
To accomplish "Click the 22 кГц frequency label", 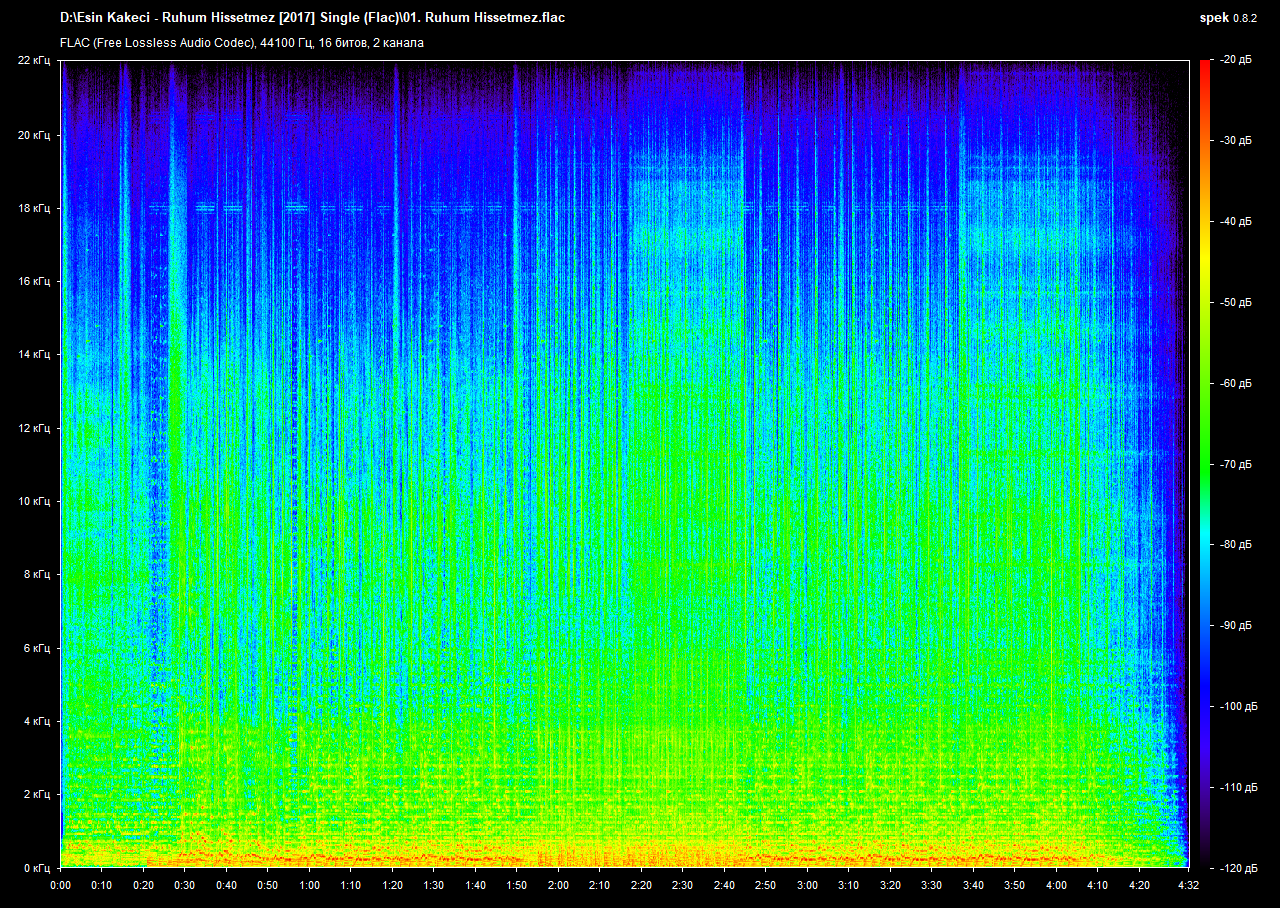I will [34, 61].
